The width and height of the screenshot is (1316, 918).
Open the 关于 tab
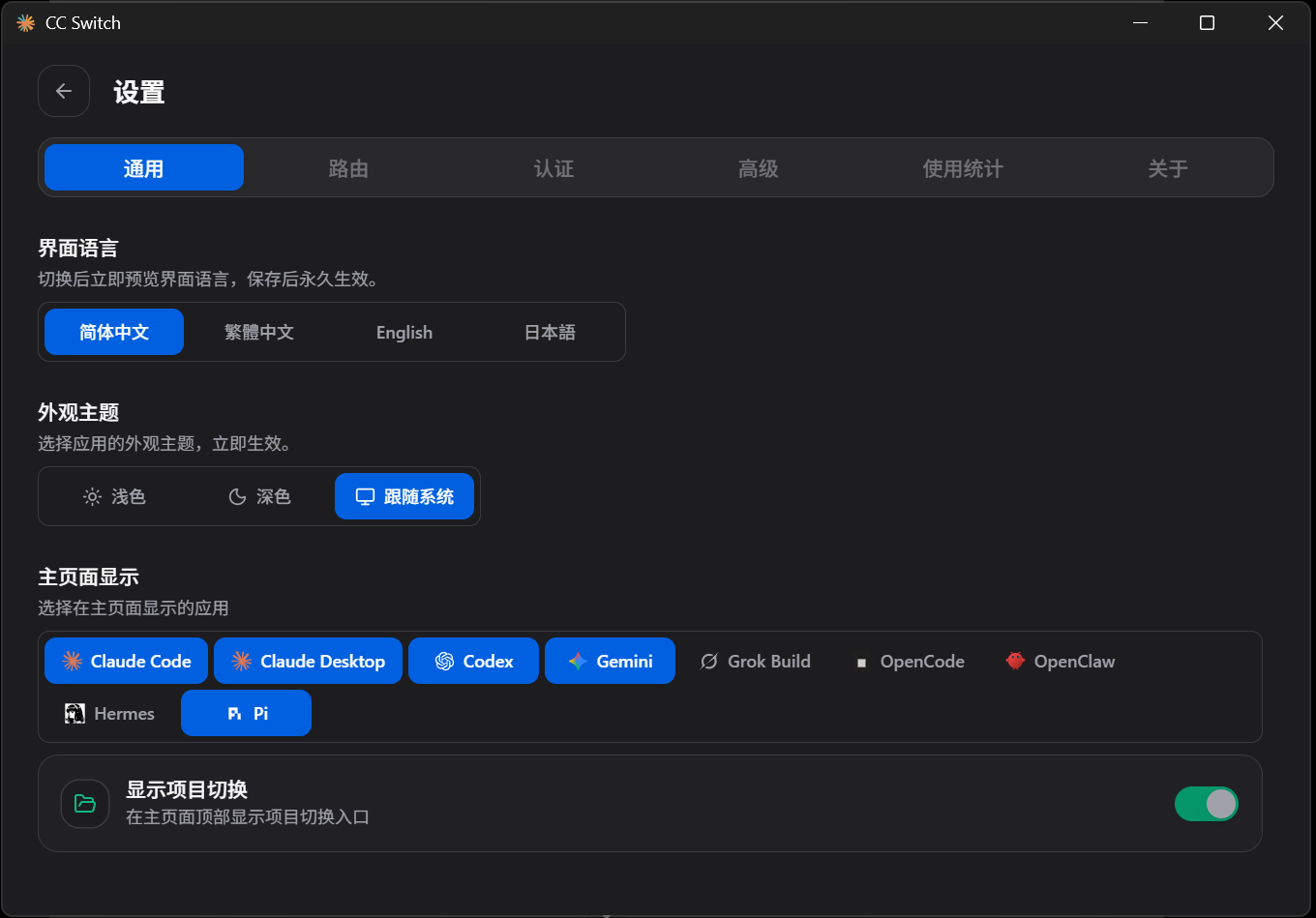pos(1168,168)
